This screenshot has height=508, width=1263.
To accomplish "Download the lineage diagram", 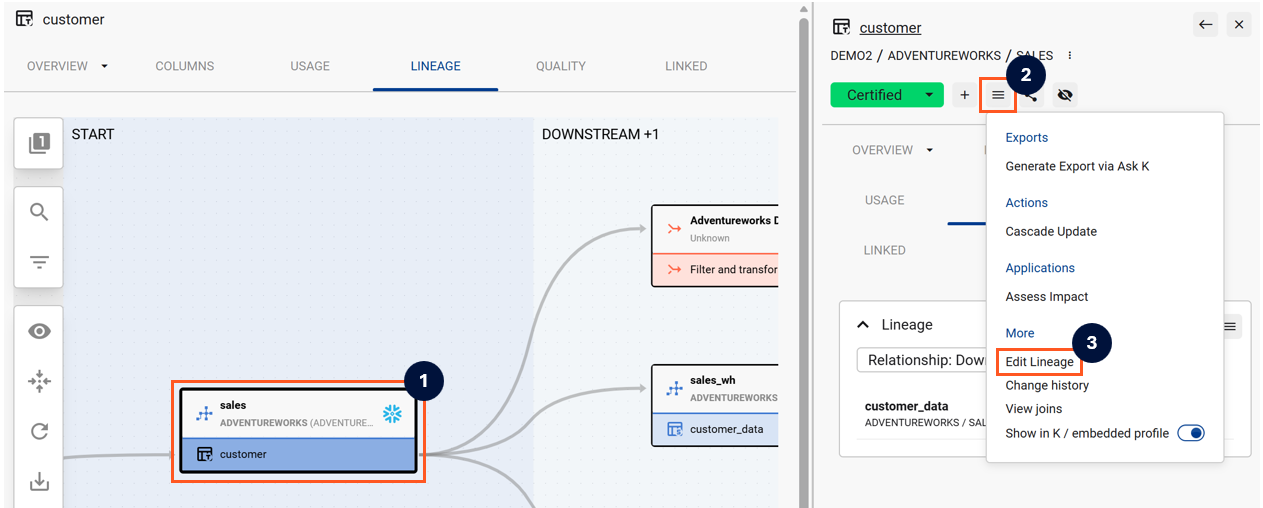I will coord(39,482).
